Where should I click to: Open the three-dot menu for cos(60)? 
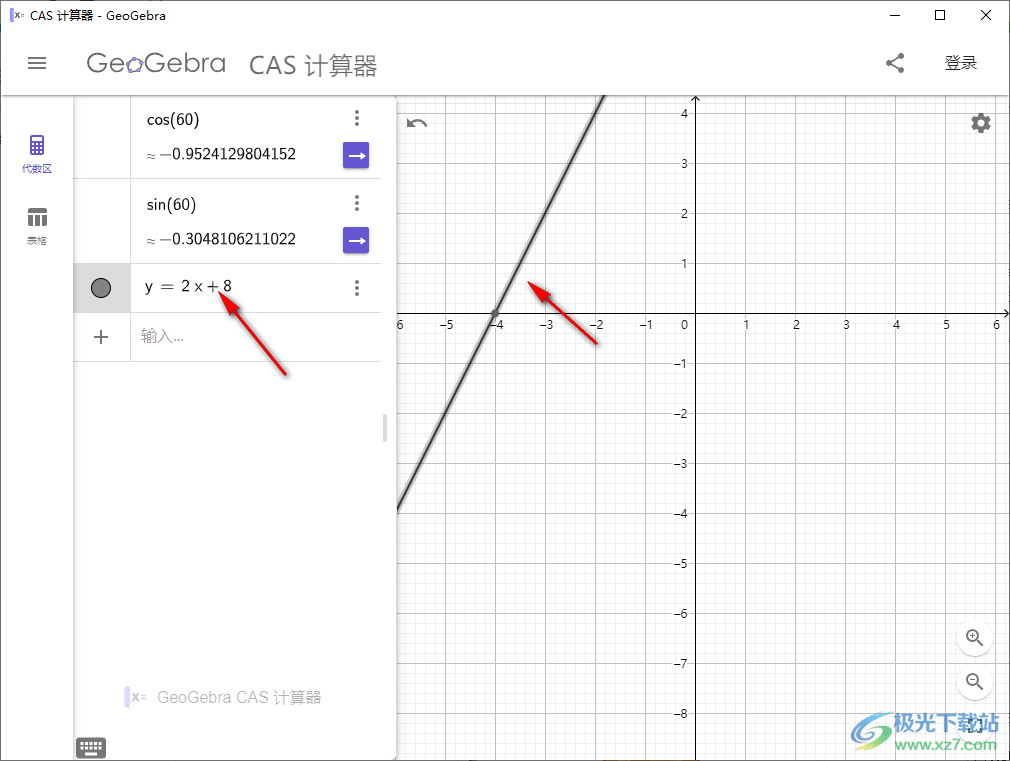coord(357,117)
